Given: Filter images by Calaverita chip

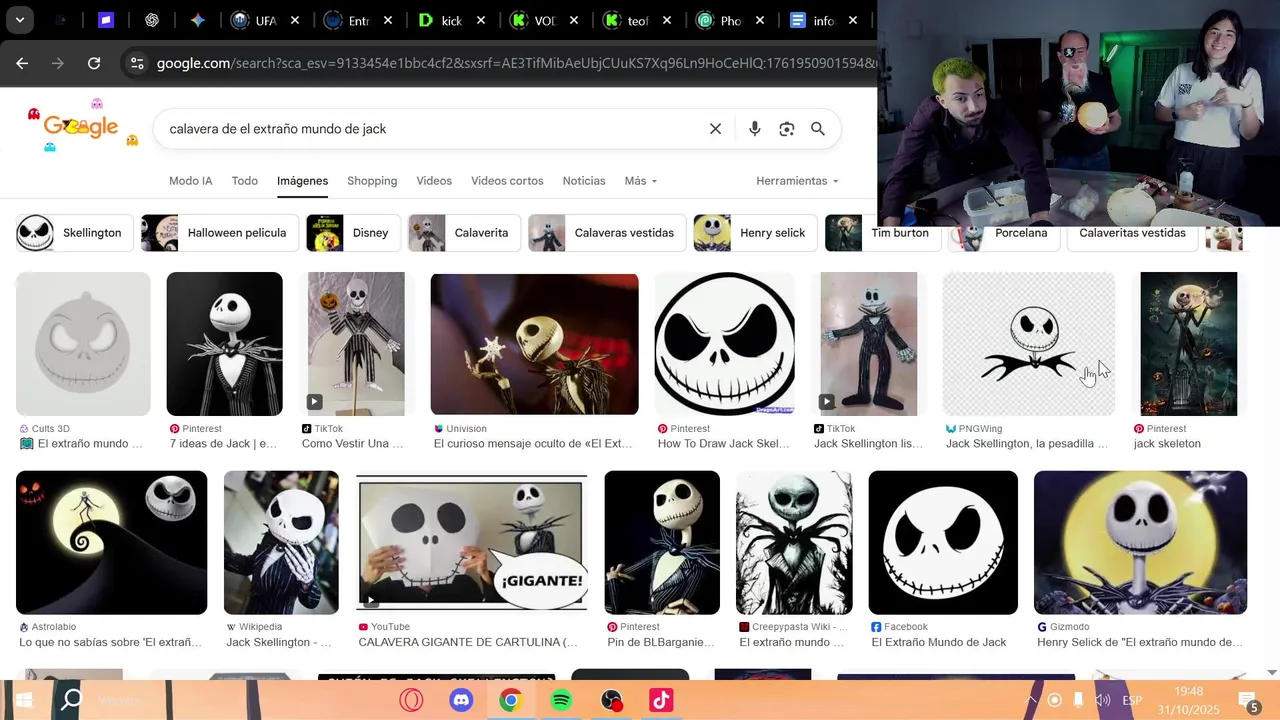Looking at the screenshot, I should pyautogui.click(x=464, y=233).
